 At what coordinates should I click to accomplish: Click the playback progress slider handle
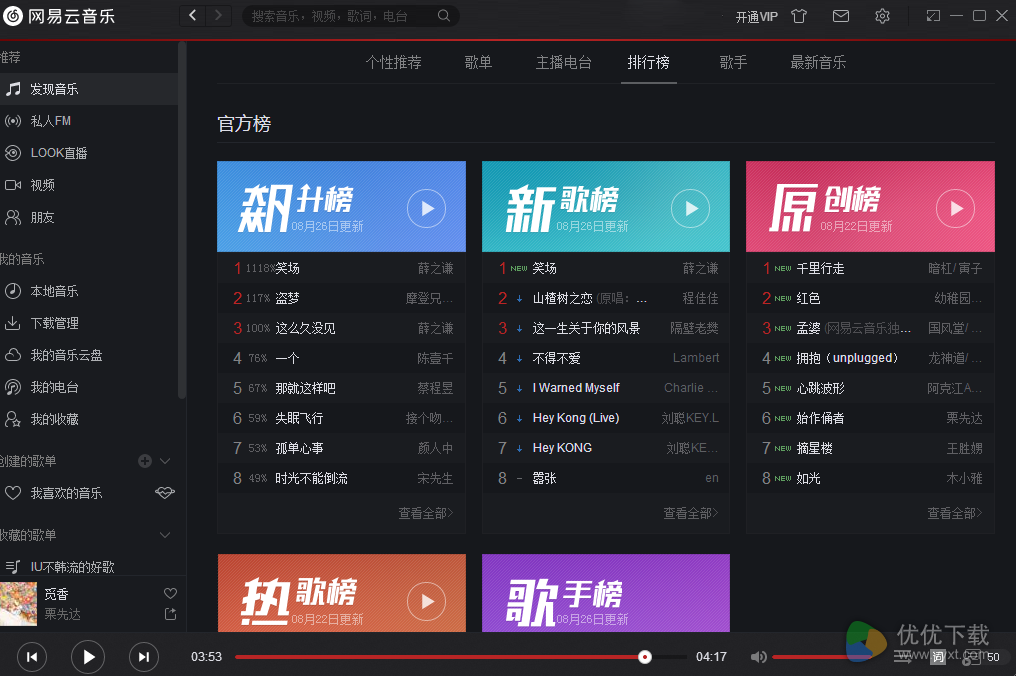(x=645, y=657)
